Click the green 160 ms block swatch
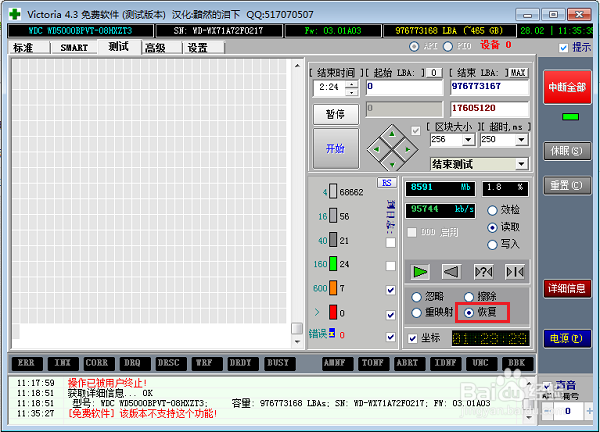Image resolution: width=600 pixels, height=432 pixels. click(x=333, y=264)
